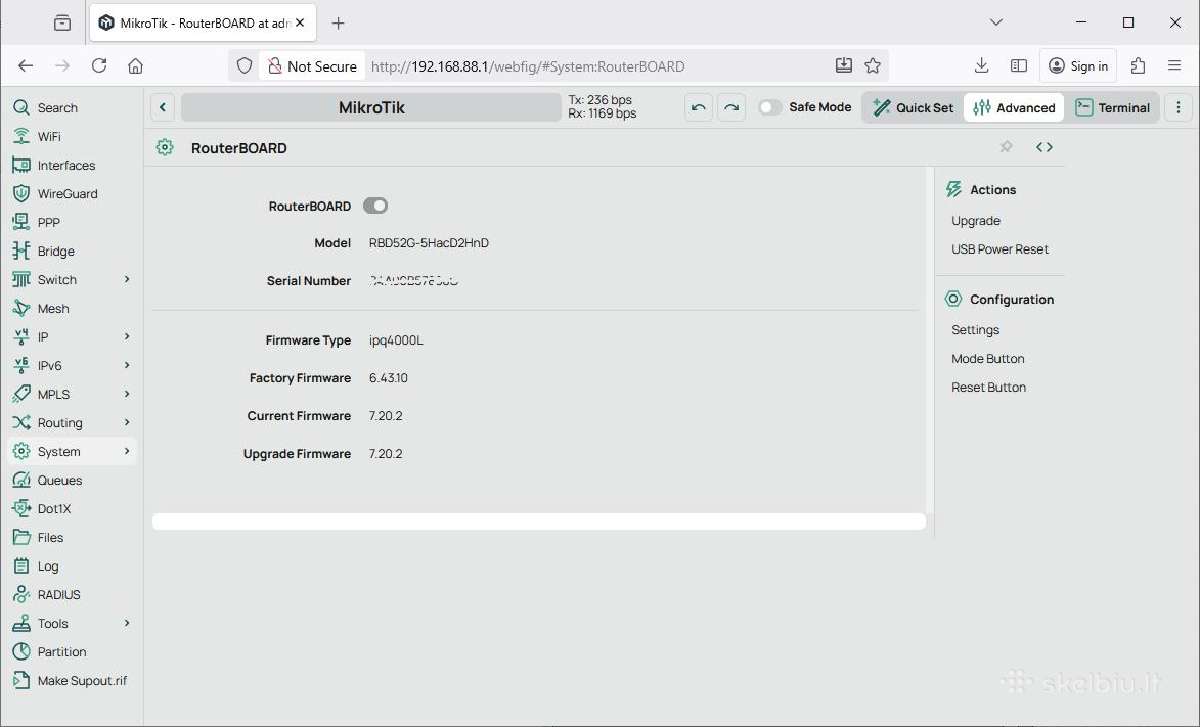Close the MikroTik browser tab
The height and width of the screenshot is (727, 1200).
pos(300,23)
